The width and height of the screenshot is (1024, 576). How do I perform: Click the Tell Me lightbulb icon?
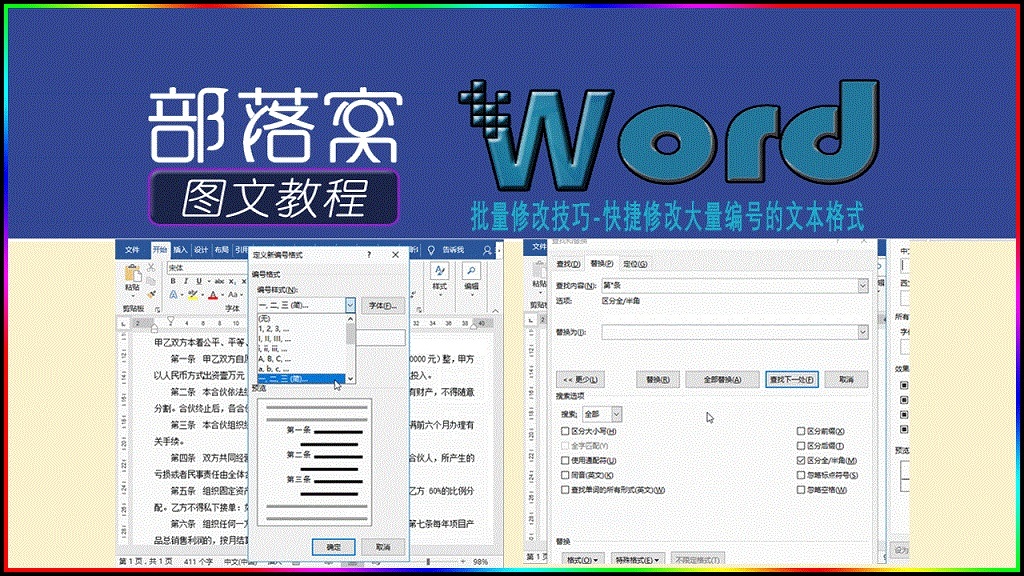coord(431,250)
